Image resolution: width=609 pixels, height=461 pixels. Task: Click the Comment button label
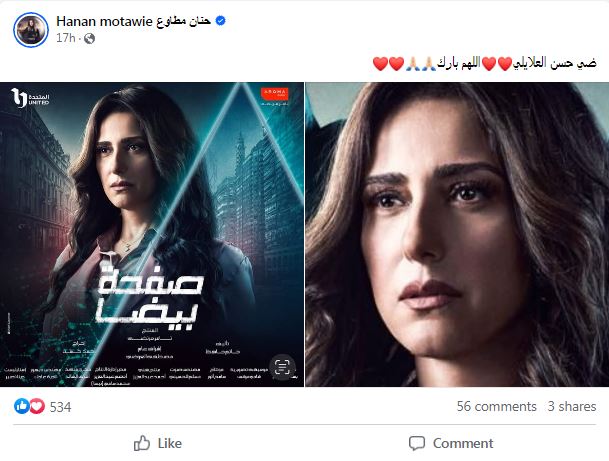(463, 443)
